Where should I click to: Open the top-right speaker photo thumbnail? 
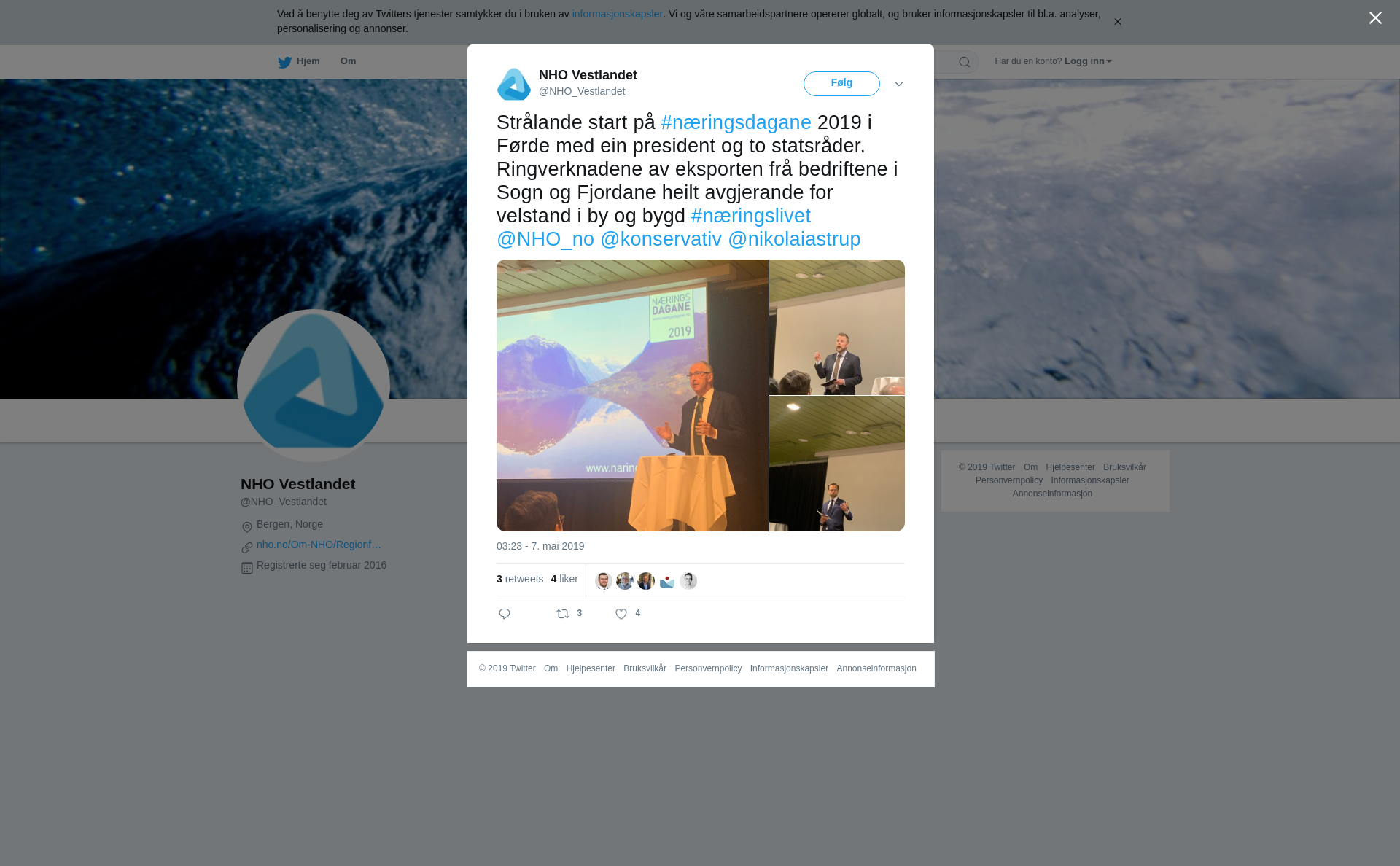837,327
